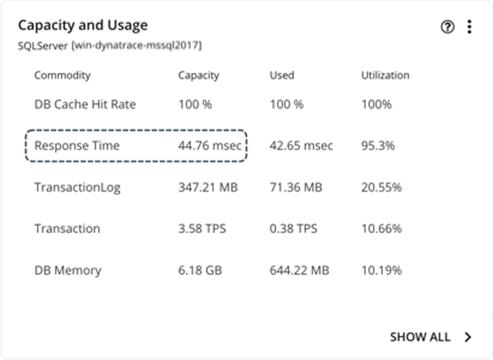Click the Used column header
Screen dimensions: 493x360
coord(282,75)
